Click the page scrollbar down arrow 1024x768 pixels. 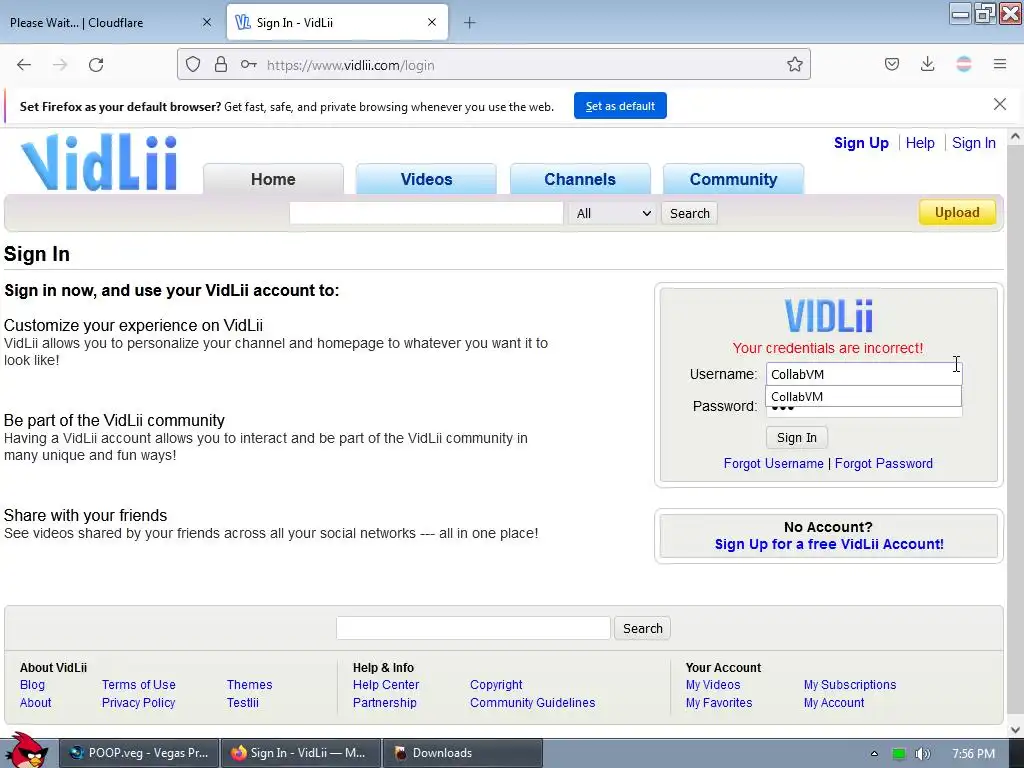coord(1015,730)
